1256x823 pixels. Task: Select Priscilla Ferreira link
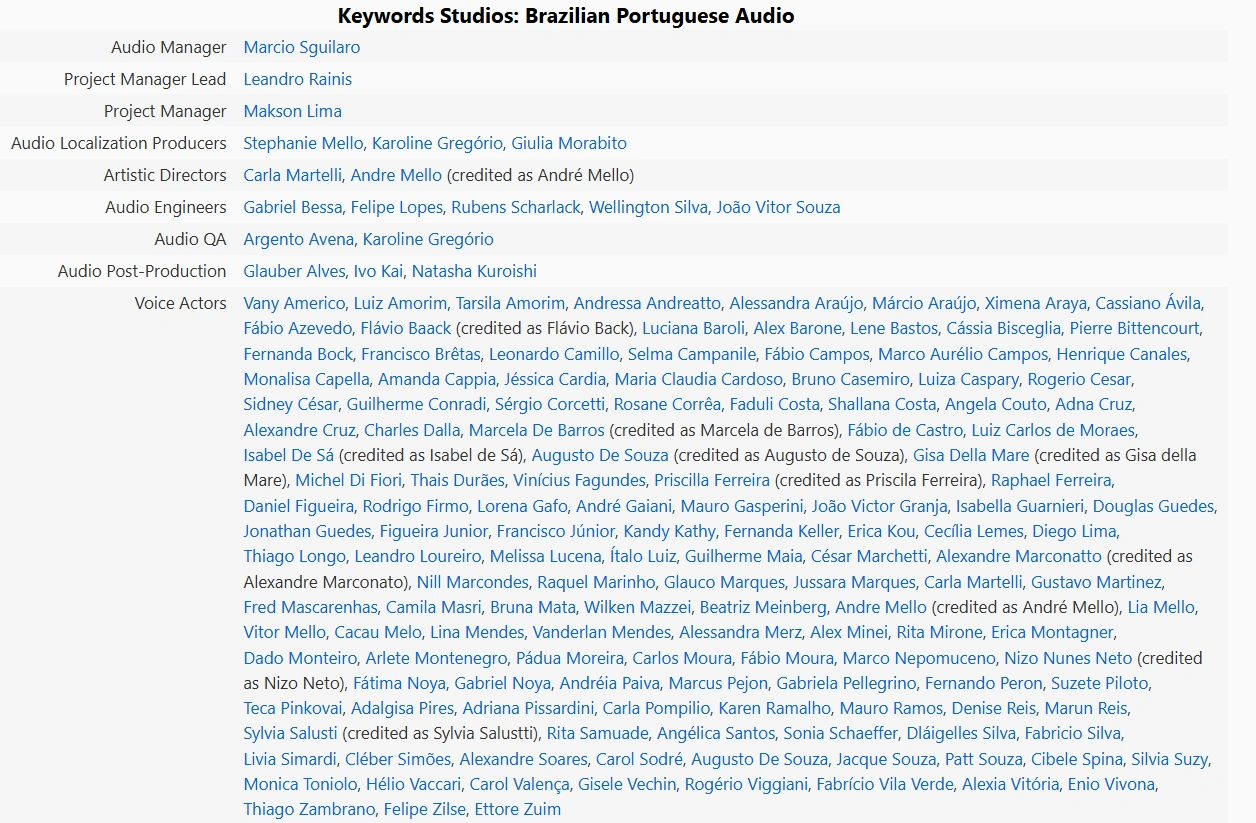point(712,480)
